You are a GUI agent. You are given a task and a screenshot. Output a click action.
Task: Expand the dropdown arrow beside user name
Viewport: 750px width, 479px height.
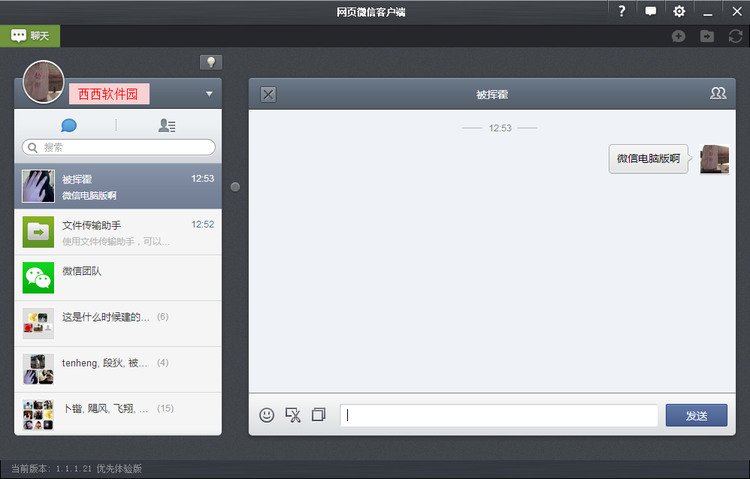point(209,94)
